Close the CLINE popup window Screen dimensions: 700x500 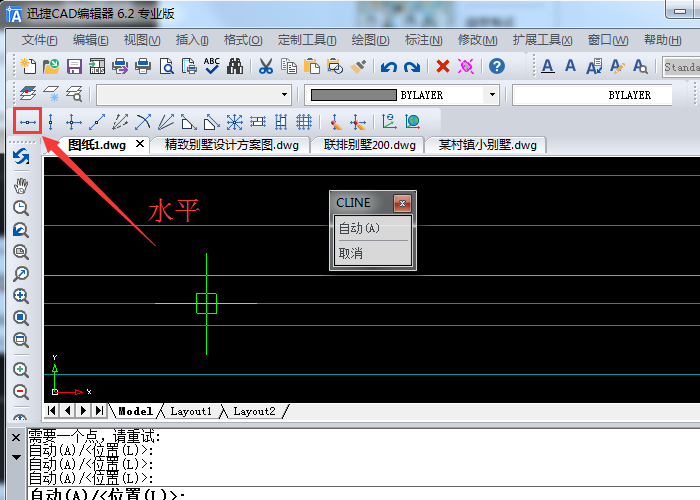pyautogui.click(x=402, y=204)
